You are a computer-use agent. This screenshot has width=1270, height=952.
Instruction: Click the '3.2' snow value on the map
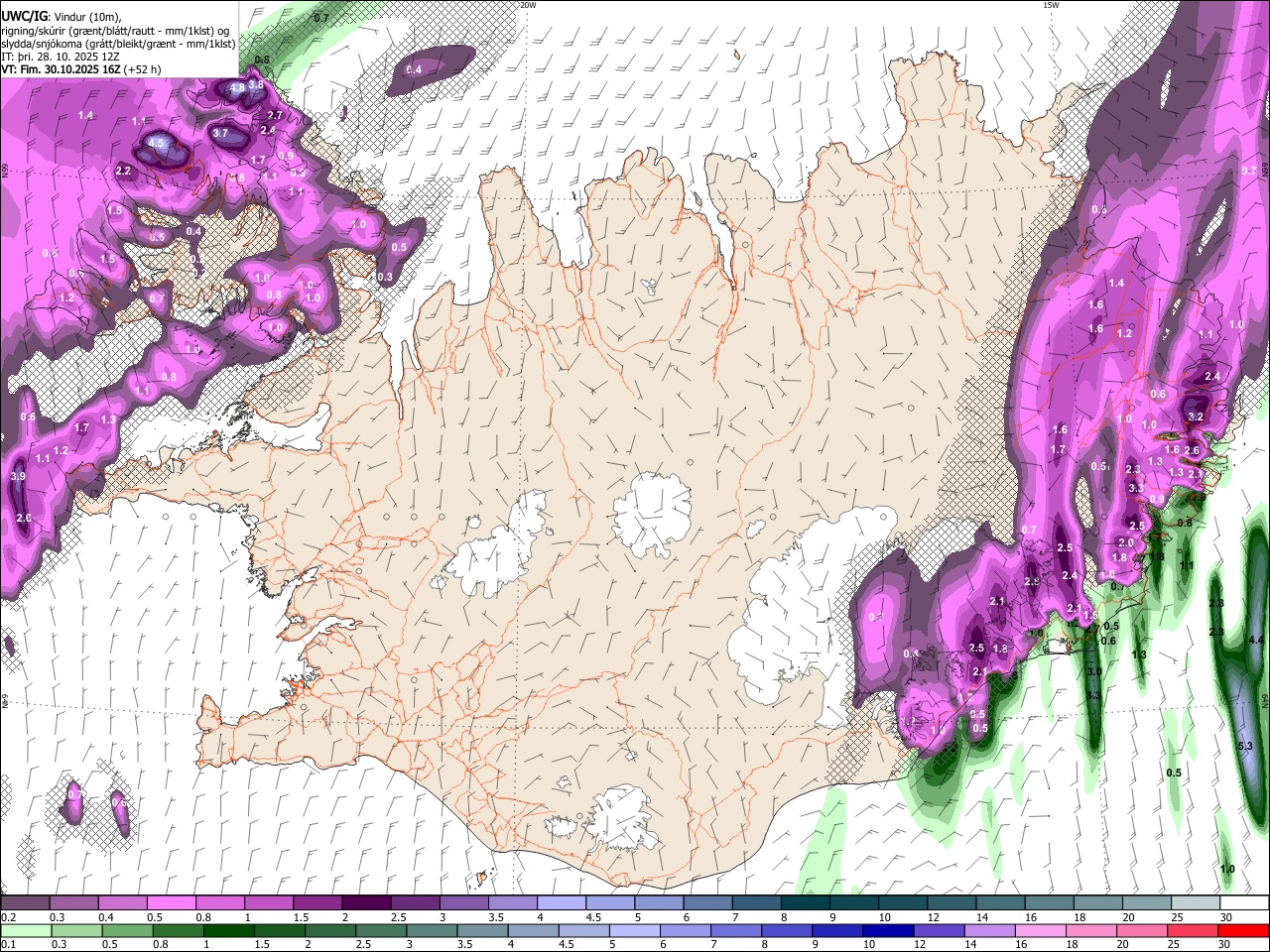[x=1196, y=417]
